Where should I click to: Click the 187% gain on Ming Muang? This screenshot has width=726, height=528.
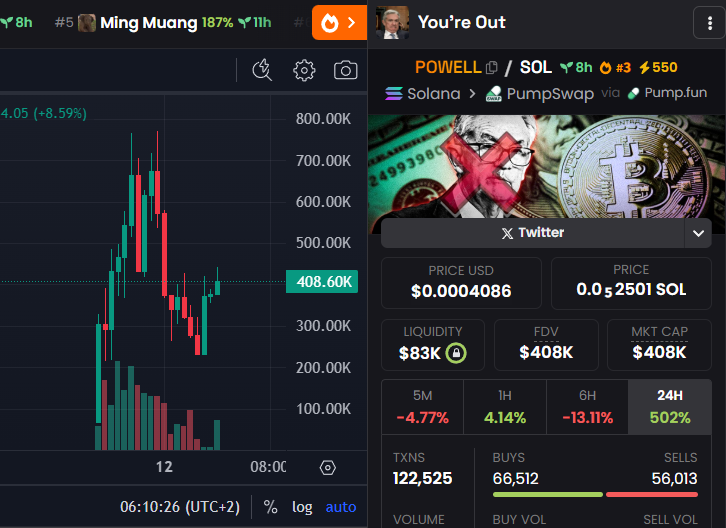point(218,23)
